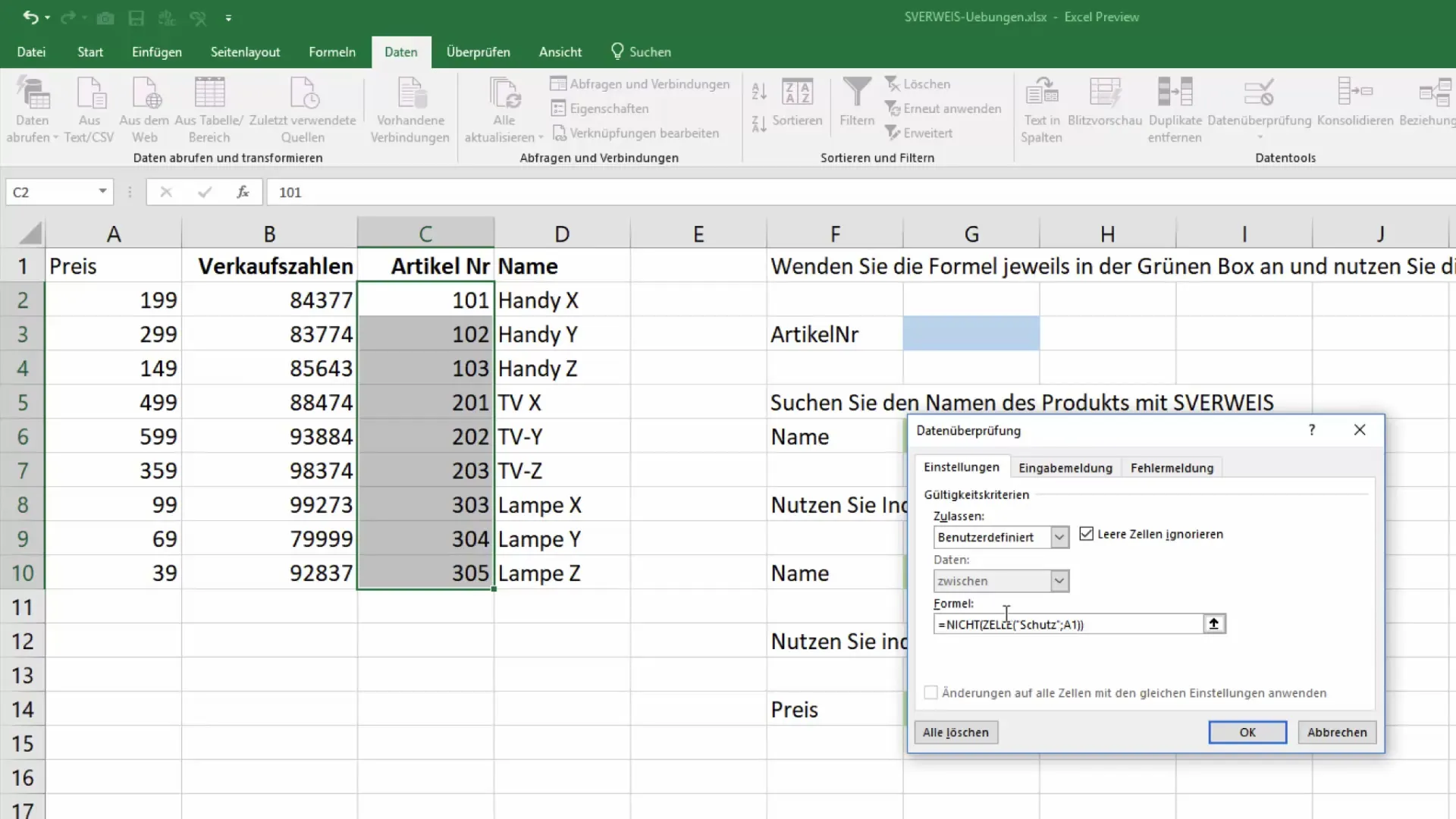Expand the Undo history dropdown arrow
This screenshot has width=1456, height=819.
[x=47, y=17]
